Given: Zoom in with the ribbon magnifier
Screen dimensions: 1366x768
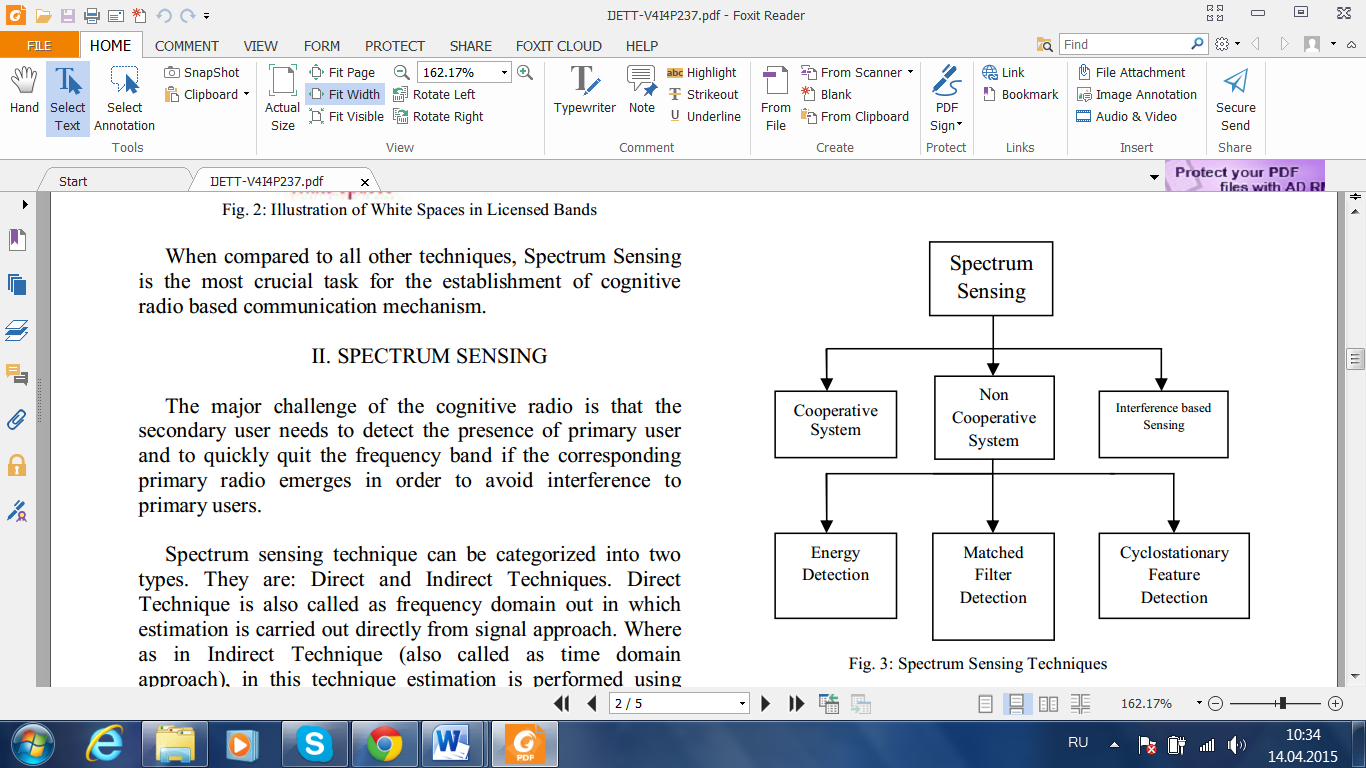Looking at the screenshot, I should [525, 72].
